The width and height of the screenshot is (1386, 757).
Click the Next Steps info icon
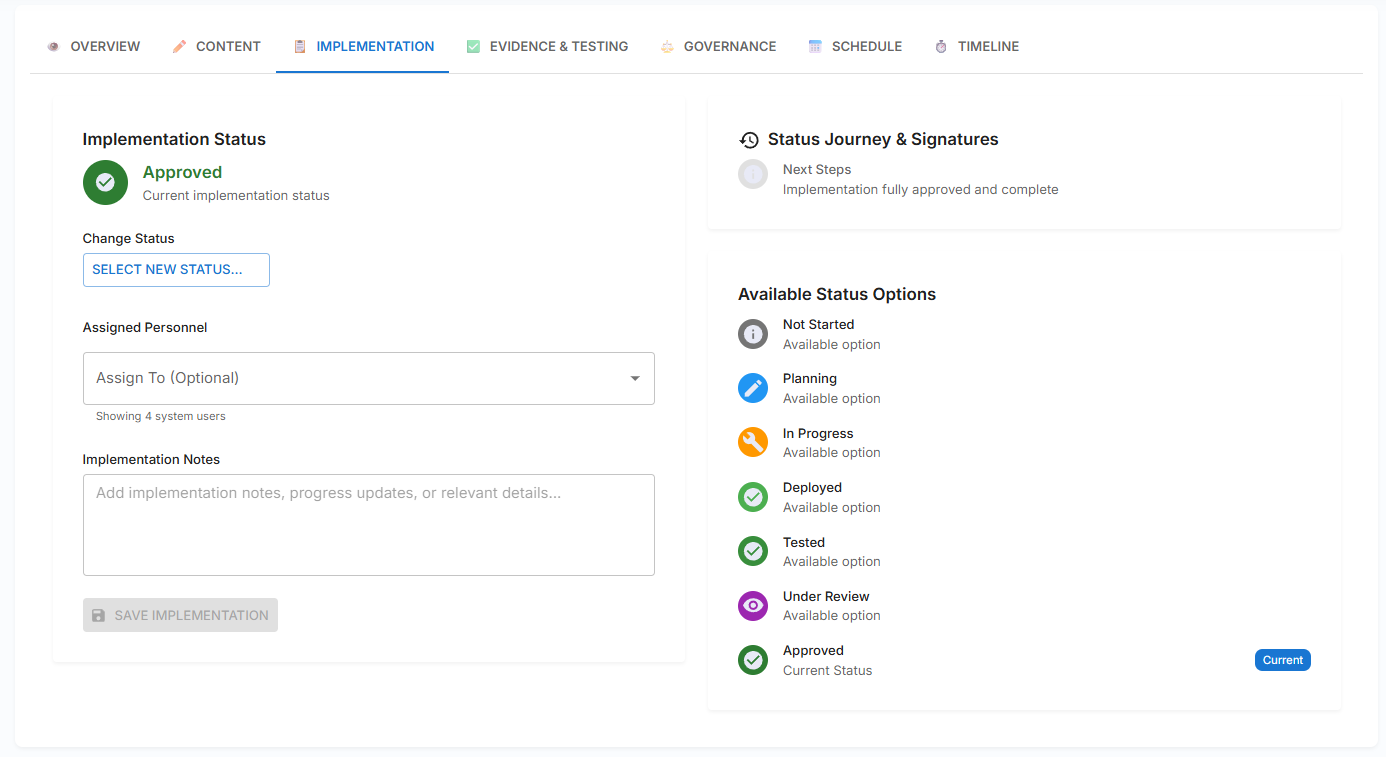[752, 174]
